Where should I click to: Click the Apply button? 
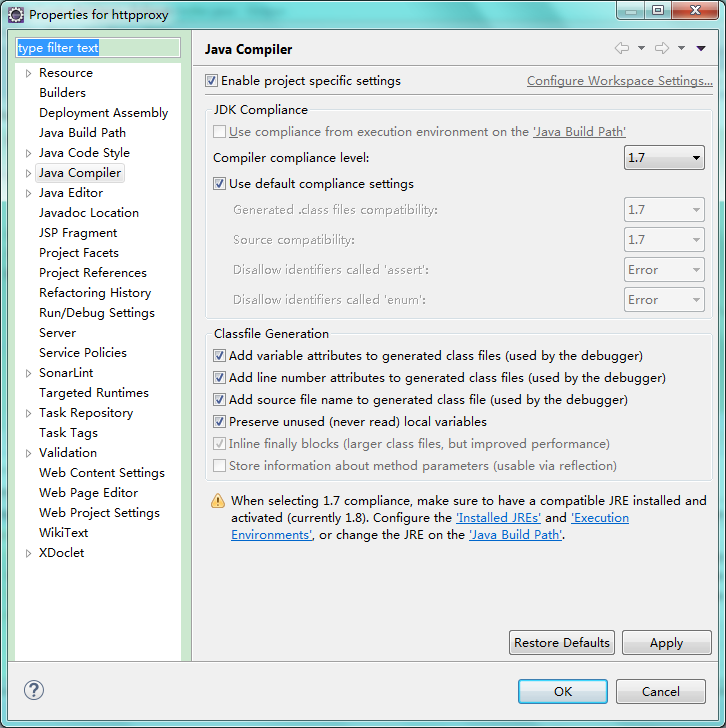click(x=667, y=643)
